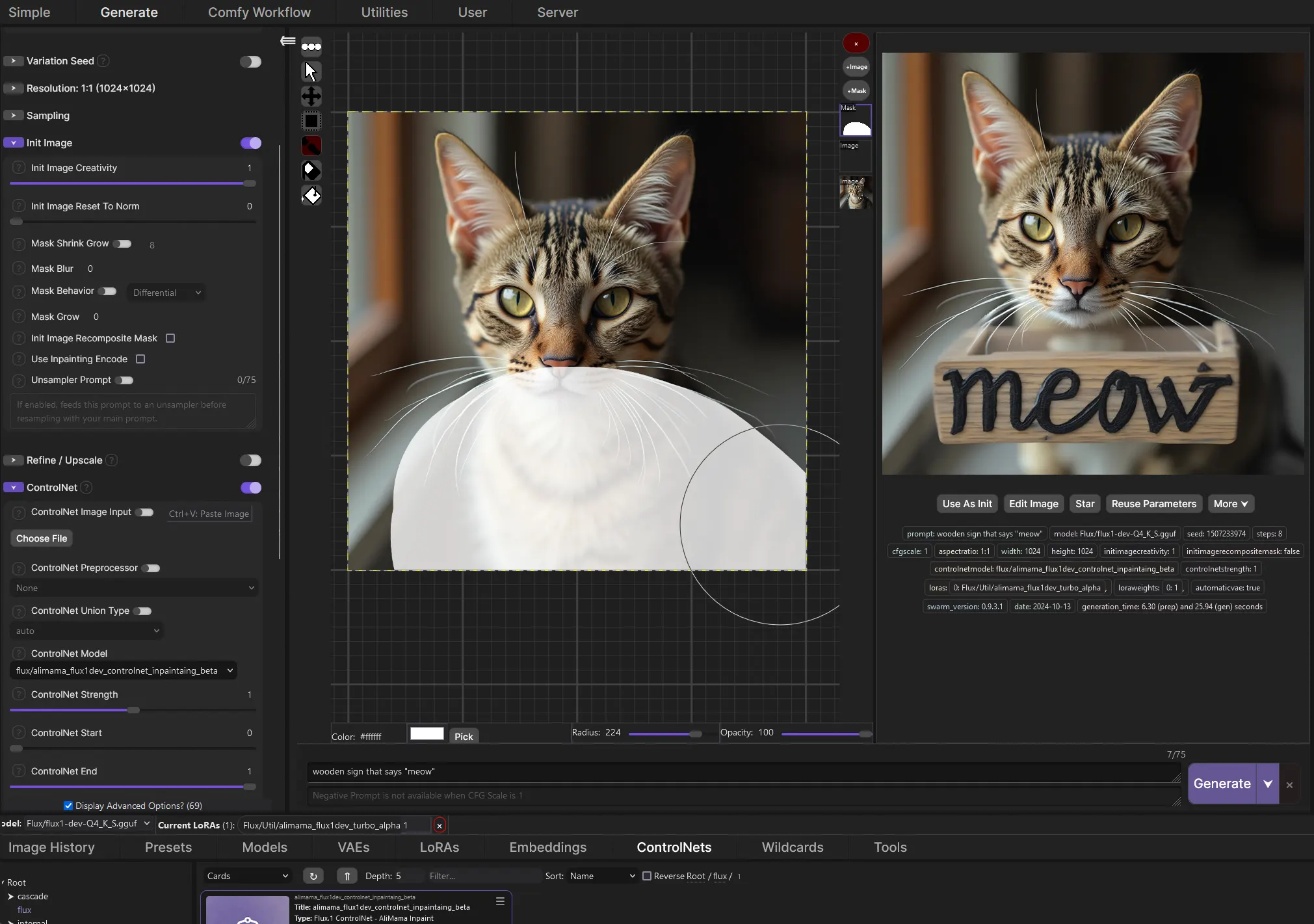Collapse the Init Image section

[x=13, y=143]
